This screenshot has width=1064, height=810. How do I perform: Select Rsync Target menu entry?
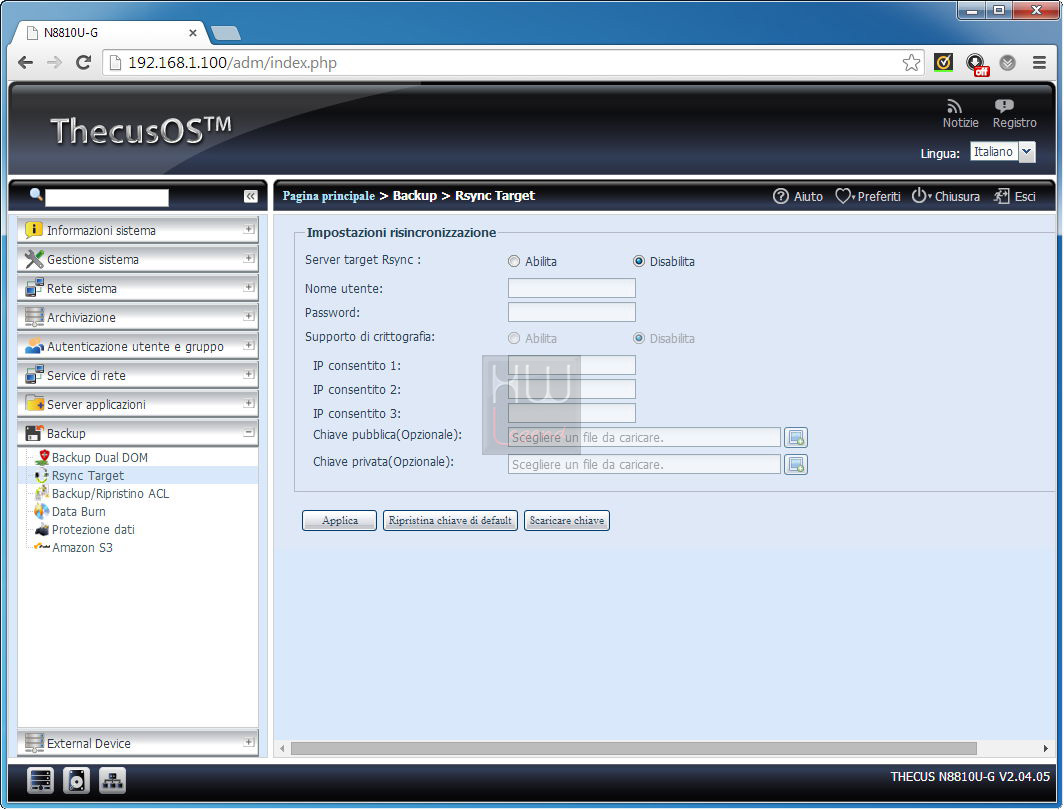(x=88, y=476)
